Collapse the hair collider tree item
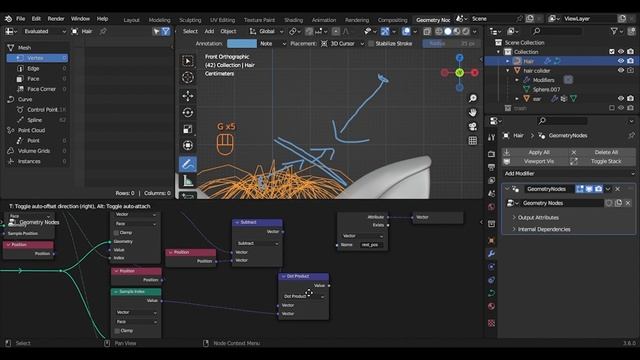This screenshot has height=360, width=640. [508, 71]
